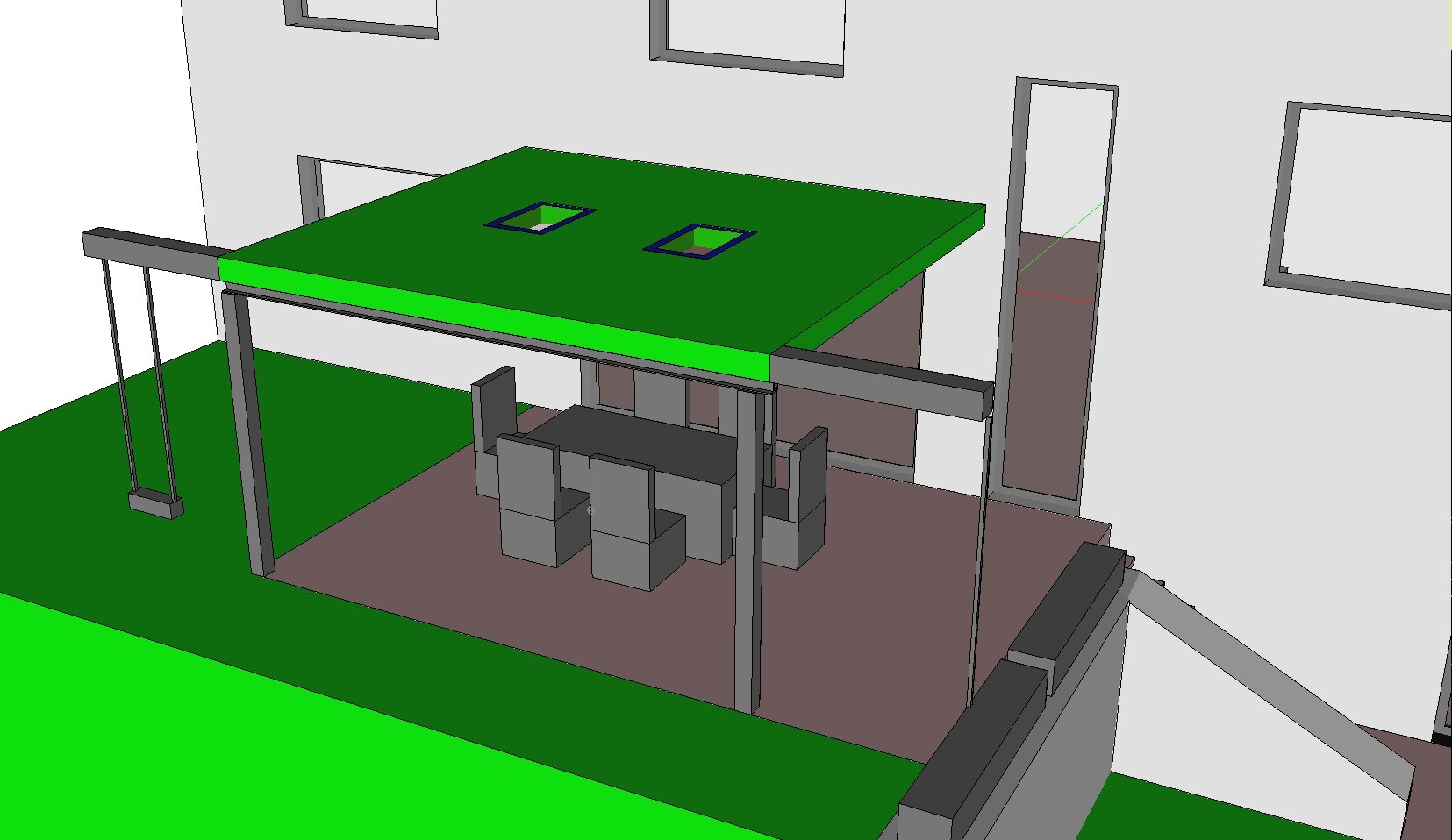Select the dark cap of the retaining wall
Viewport: 1452px width, 840px height.
pos(965,745)
